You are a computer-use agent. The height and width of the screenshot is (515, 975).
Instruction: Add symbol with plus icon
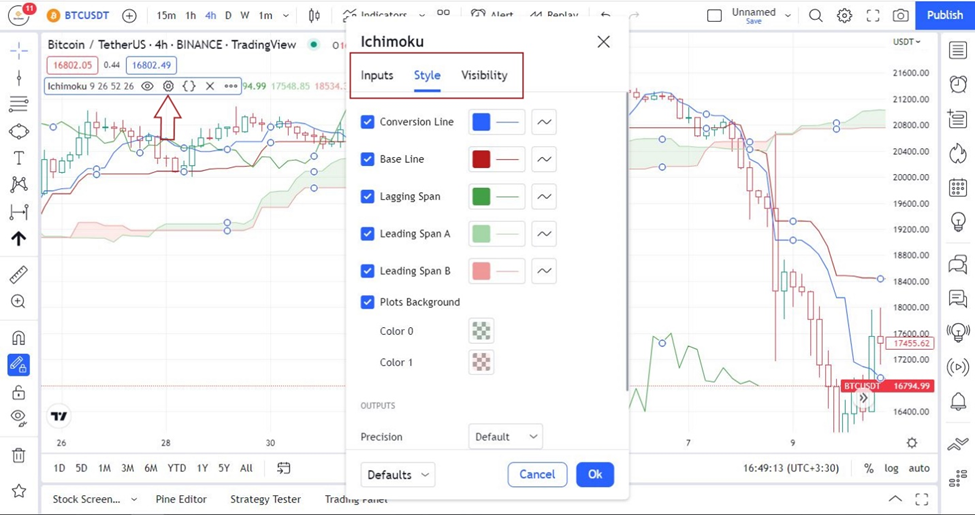(129, 16)
